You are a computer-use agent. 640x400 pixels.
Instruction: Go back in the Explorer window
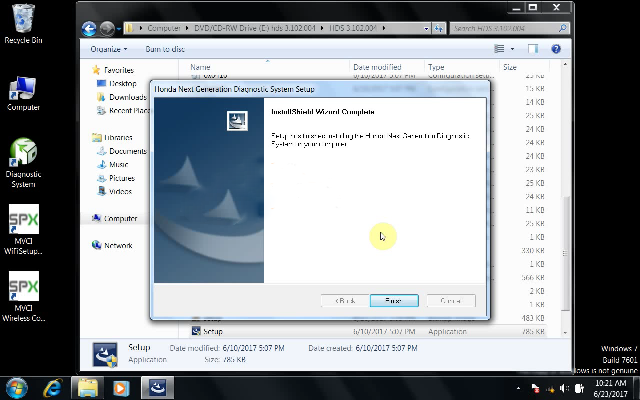coord(89,29)
